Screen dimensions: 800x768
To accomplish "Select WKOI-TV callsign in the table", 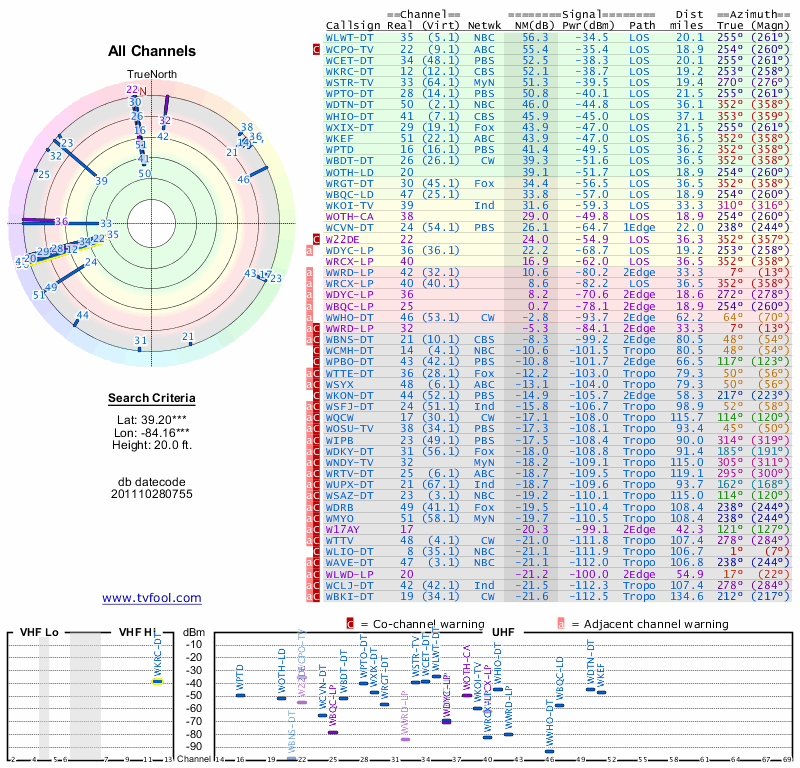I will [x=349, y=206].
